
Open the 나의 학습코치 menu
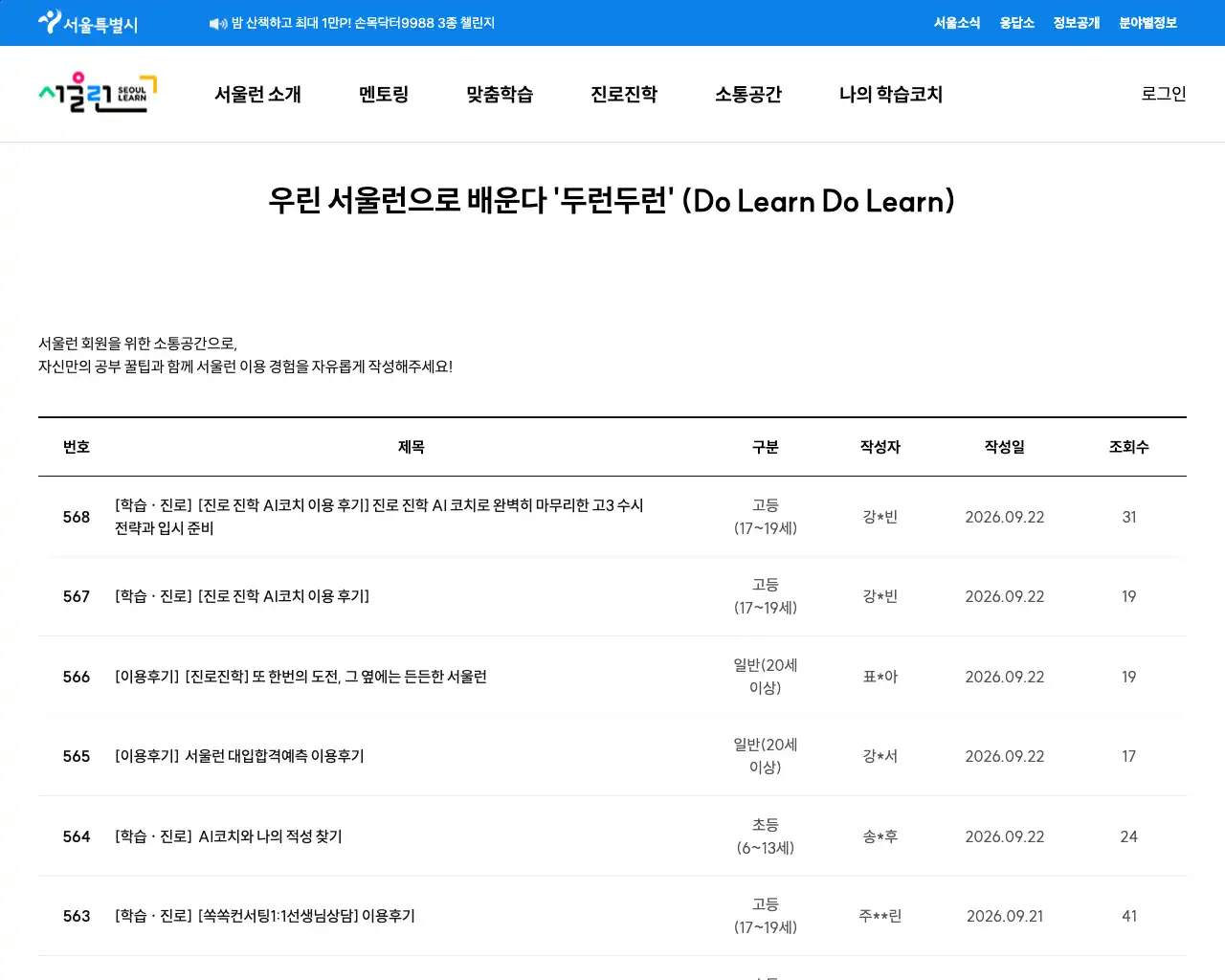[891, 94]
